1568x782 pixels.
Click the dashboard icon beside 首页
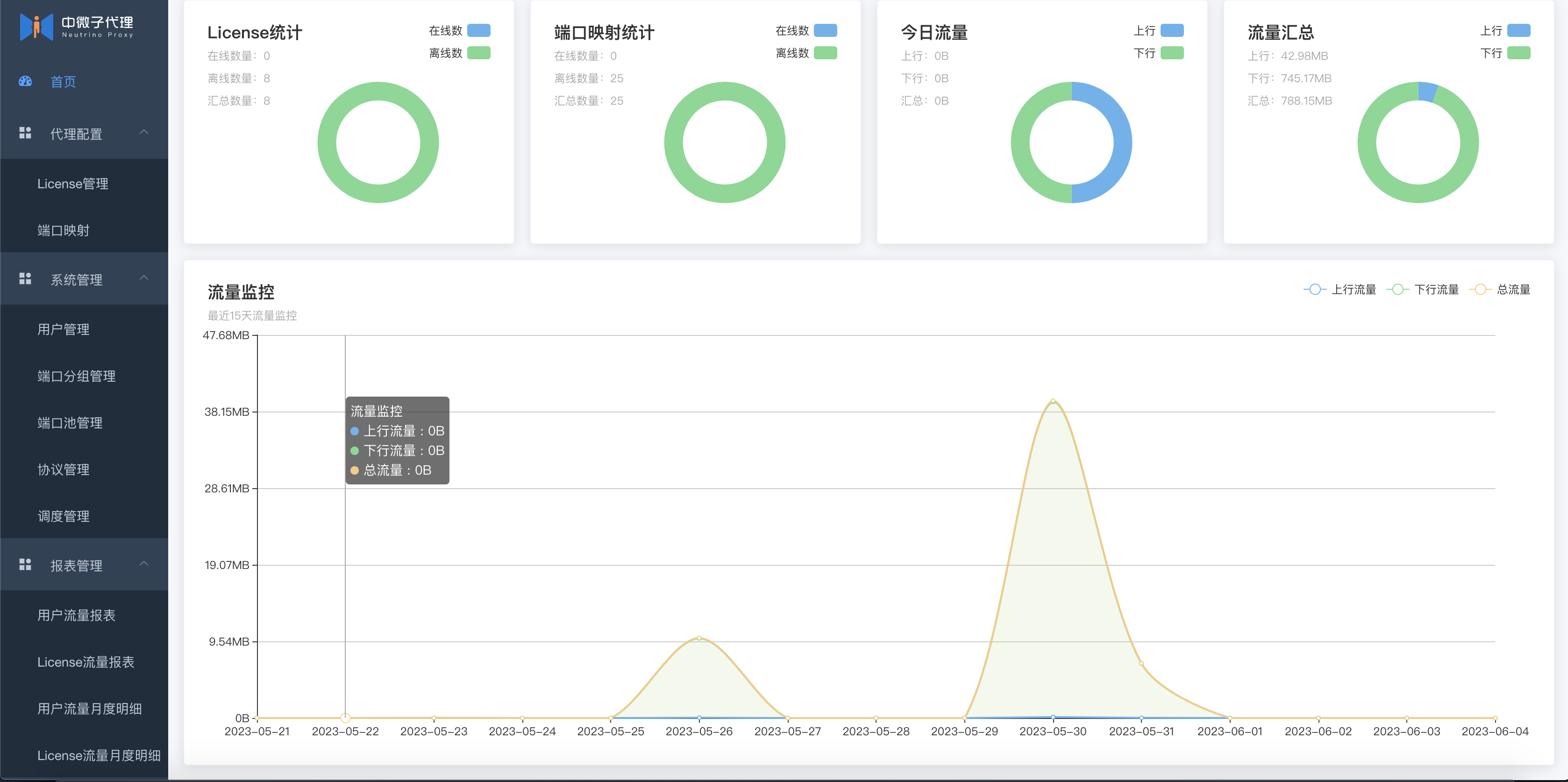[25, 81]
